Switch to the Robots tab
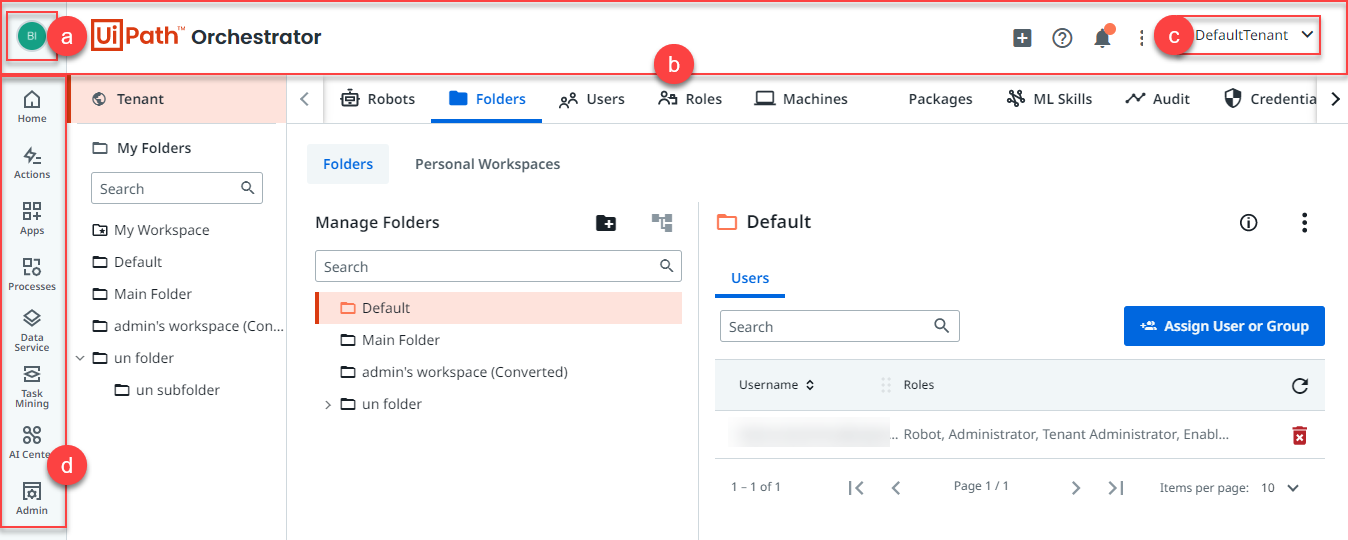This screenshot has width=1348, height=540. point(378,99)
